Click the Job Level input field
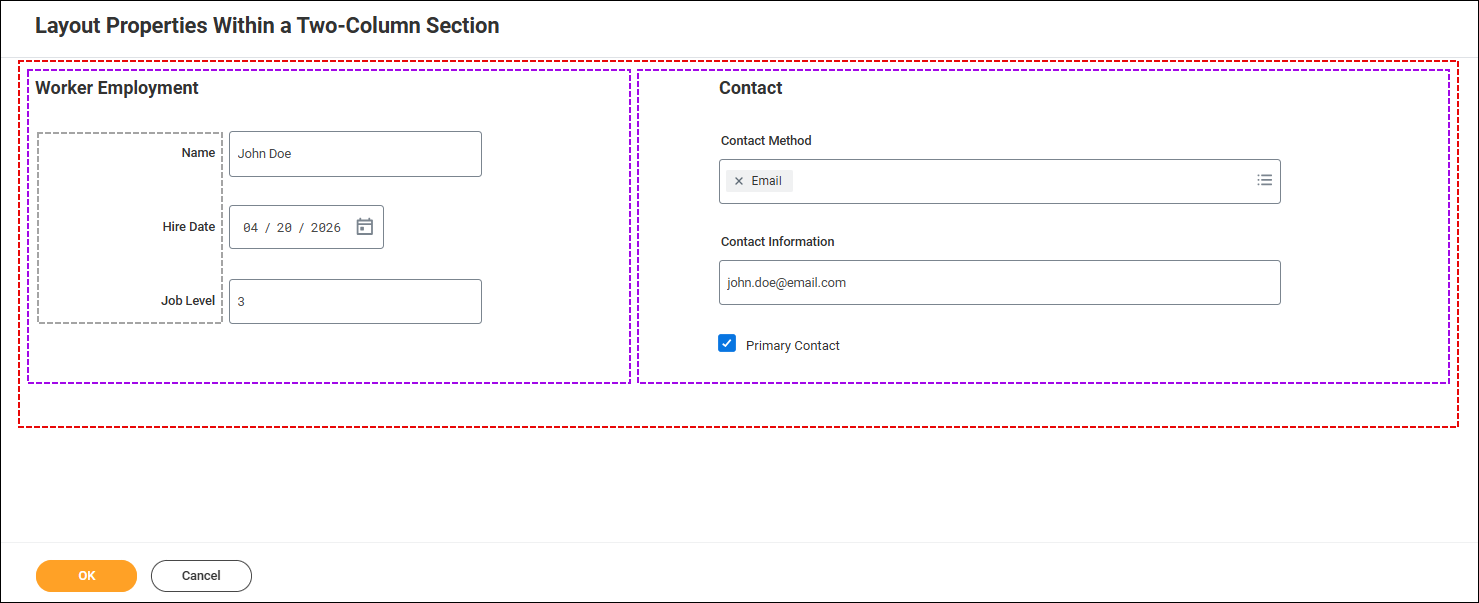The height and width of the screenshot is (603, 1479). (355, 301)
